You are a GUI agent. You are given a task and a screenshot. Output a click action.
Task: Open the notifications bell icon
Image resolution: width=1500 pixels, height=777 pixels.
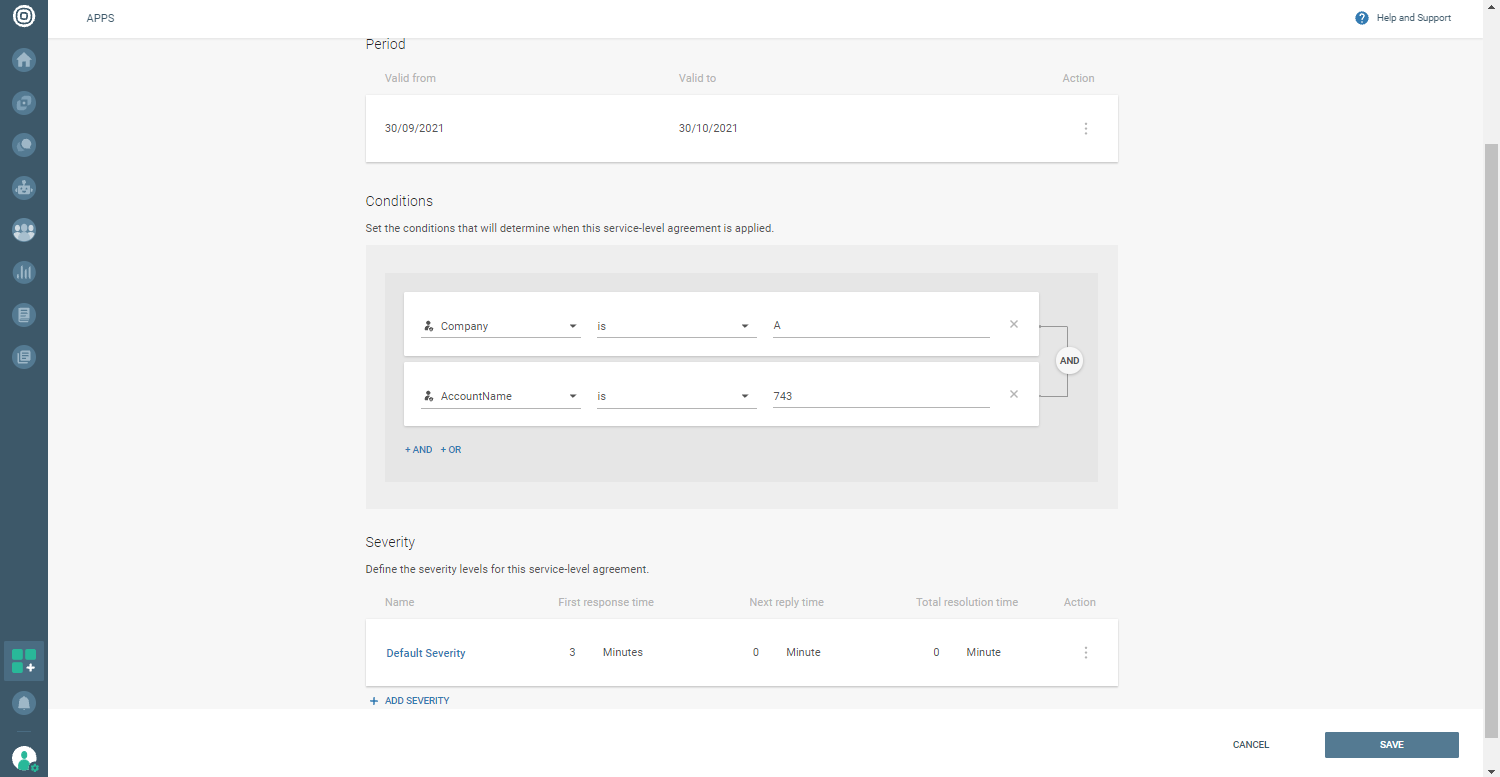(x=24, y=704)
